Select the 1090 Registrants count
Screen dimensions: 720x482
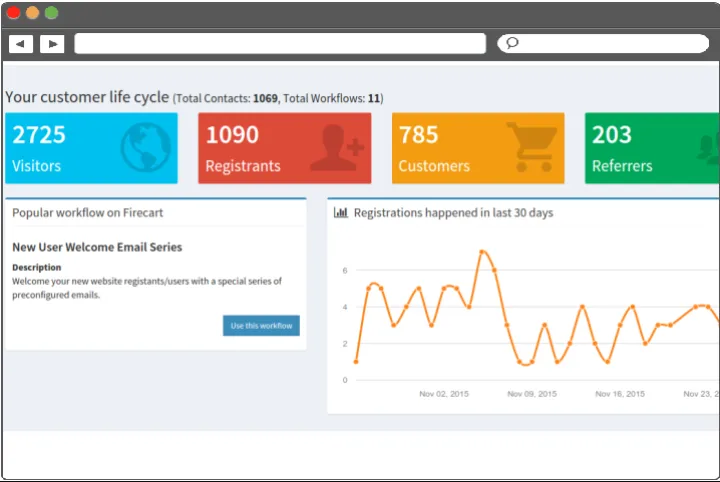pyautogui.click(x=232, y=135)
